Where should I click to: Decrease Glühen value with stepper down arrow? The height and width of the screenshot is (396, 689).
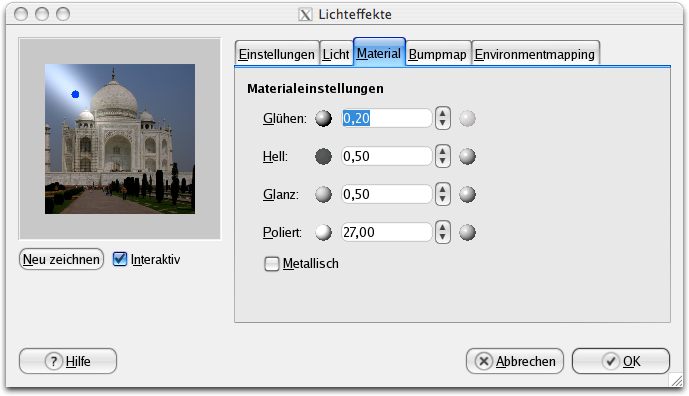[442, 124]
